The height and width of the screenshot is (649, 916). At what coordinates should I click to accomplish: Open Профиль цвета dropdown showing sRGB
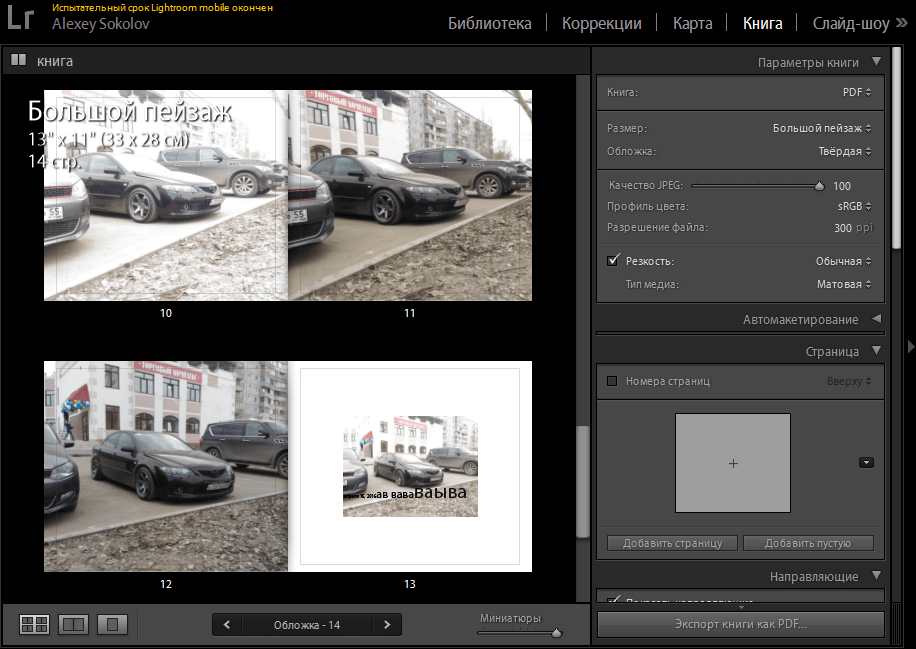click(854, 206)
